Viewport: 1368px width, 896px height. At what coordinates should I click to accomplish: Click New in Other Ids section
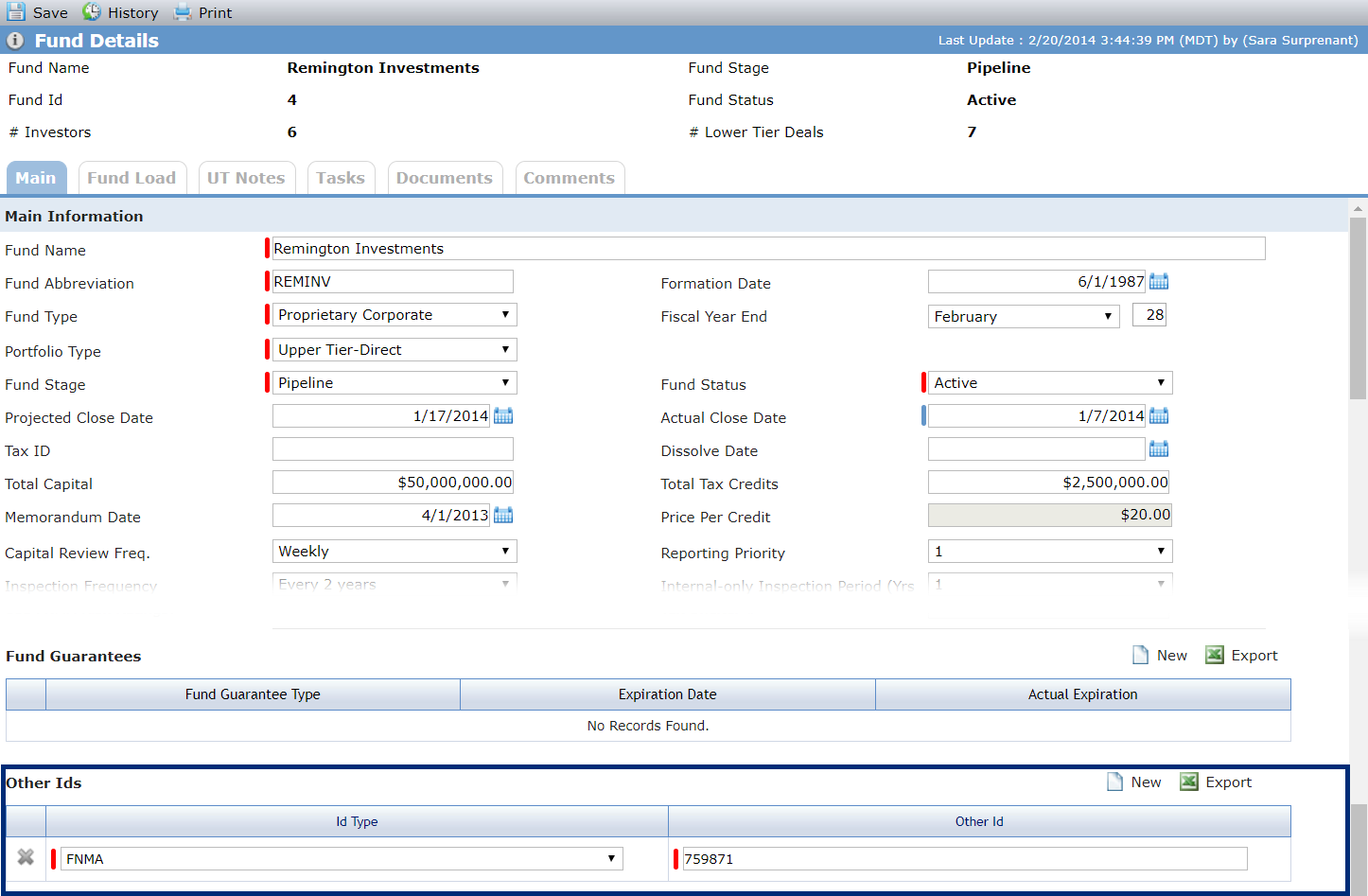point(1147,782)
